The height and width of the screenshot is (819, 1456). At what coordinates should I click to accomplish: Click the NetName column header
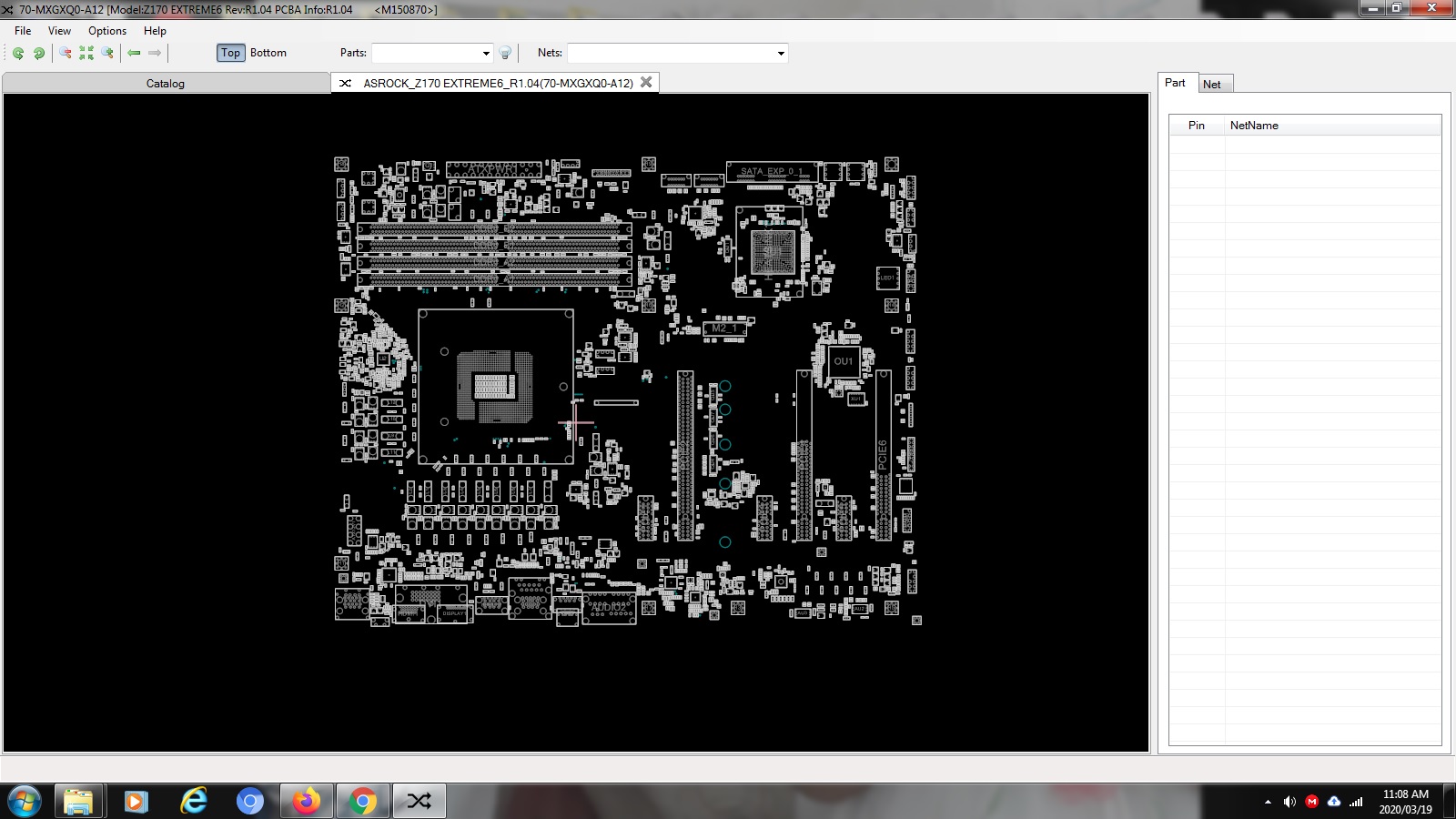pos(1254,126)
